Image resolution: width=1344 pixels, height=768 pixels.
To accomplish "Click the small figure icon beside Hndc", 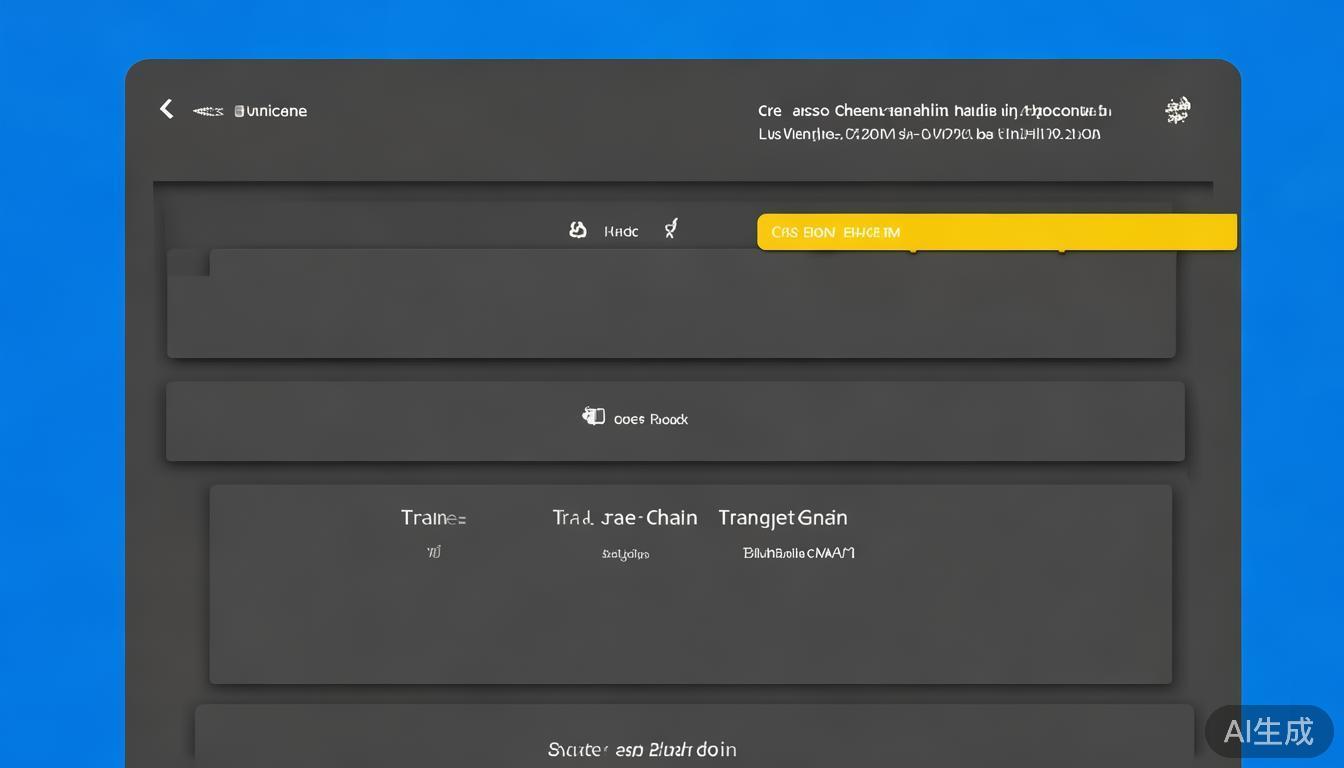I will click(x=670, y=228).
